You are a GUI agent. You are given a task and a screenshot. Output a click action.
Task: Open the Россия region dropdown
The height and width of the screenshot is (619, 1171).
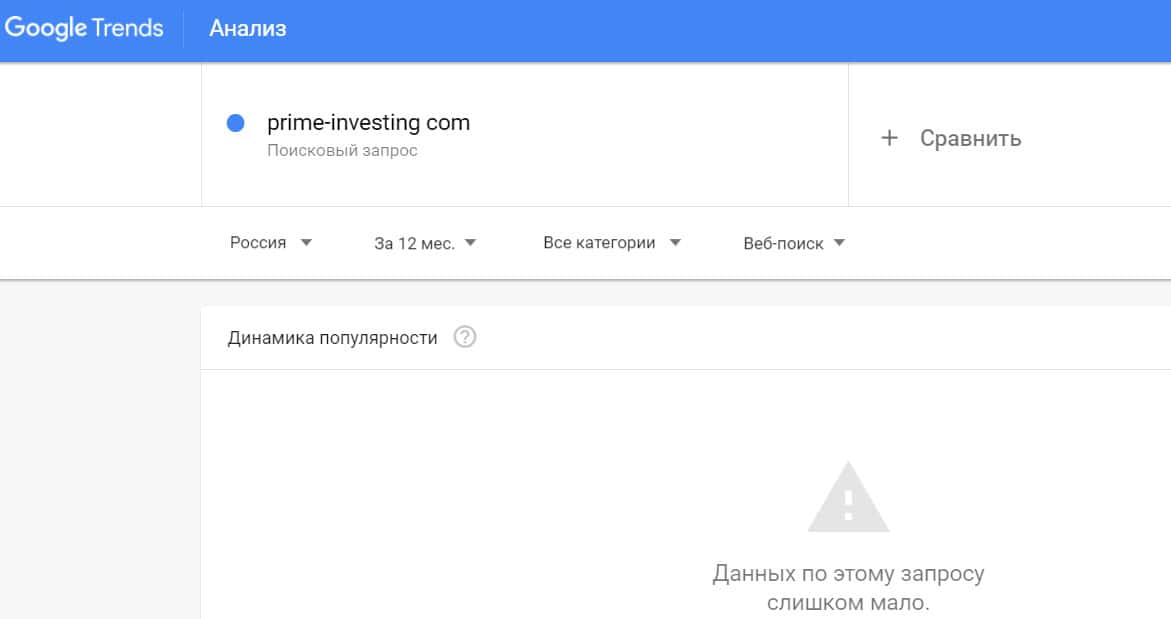pos(258,243)
